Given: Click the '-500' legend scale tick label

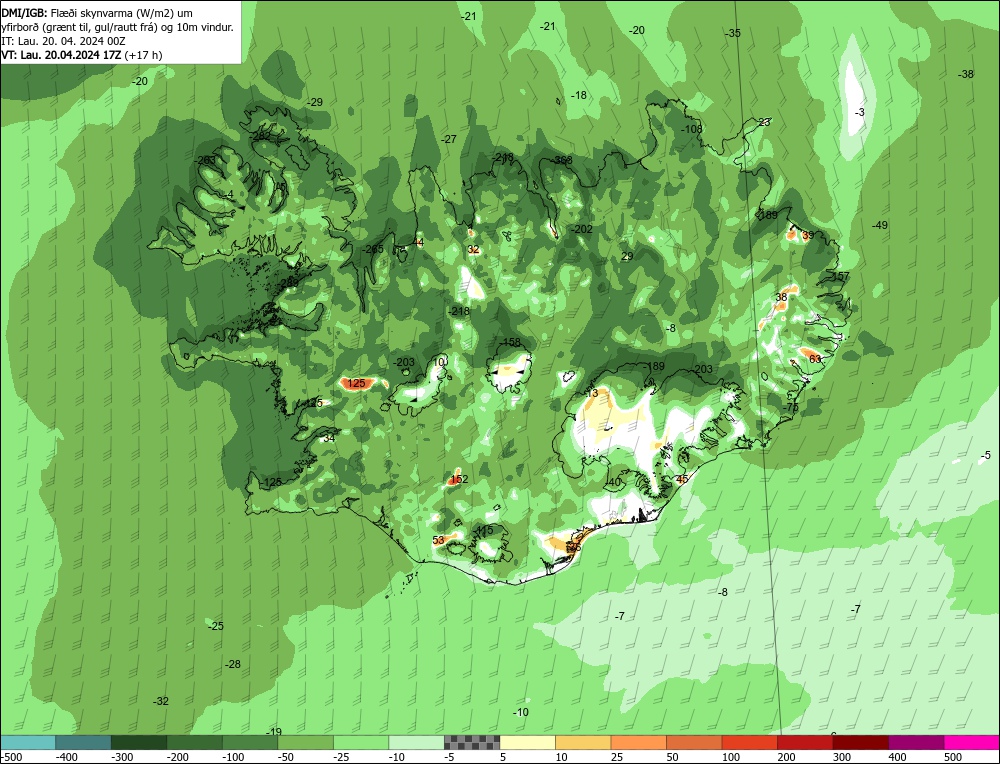Looking at the screenshot, I should [12, 757].
